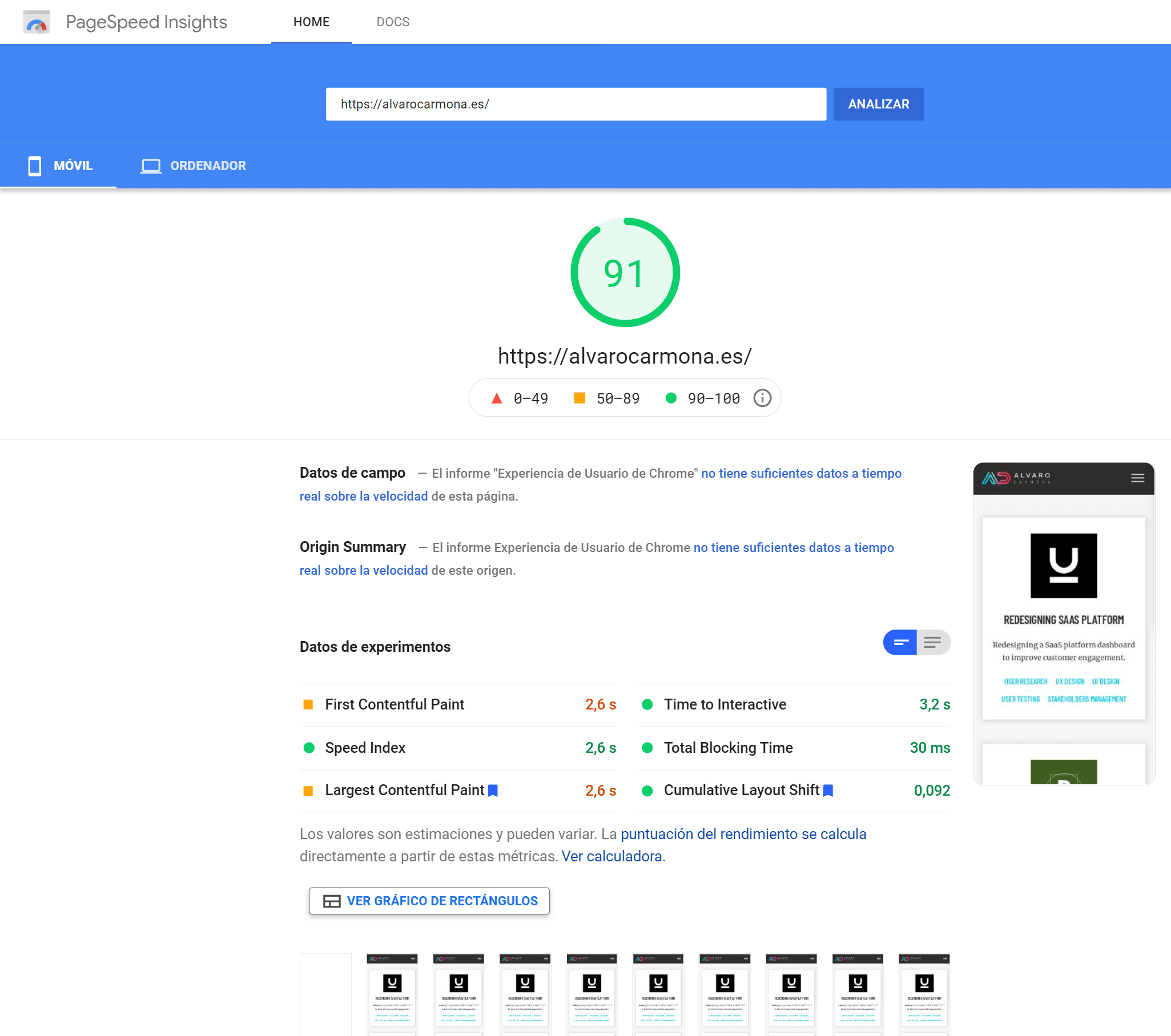Click the mobile phone icon in Móvil tab
The height and width of the screenshot is (1036, 1171).
pyautogui.click(x=35, y=166)
